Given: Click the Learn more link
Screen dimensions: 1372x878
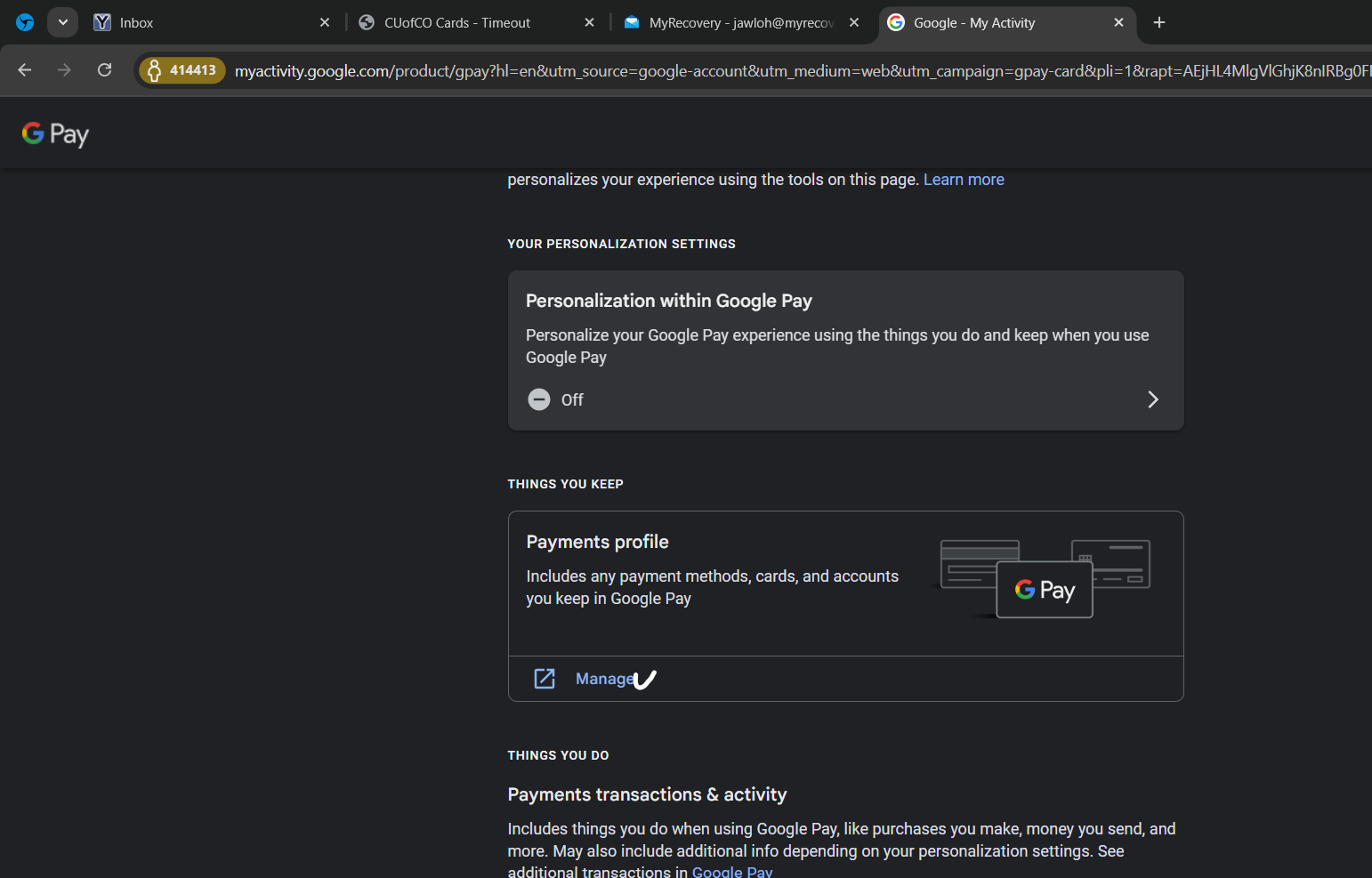Looking at the screenshot, I should 964,180.
